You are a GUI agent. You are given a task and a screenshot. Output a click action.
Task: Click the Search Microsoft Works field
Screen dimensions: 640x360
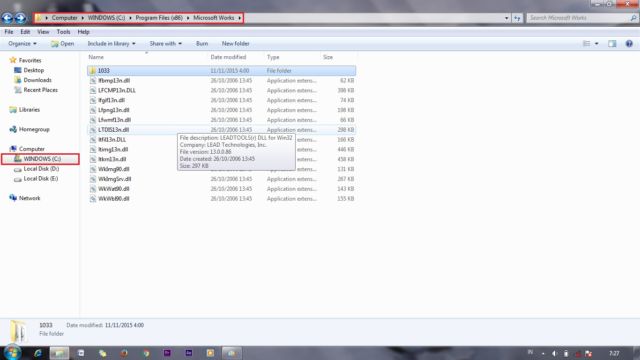[x=578, y=18]
